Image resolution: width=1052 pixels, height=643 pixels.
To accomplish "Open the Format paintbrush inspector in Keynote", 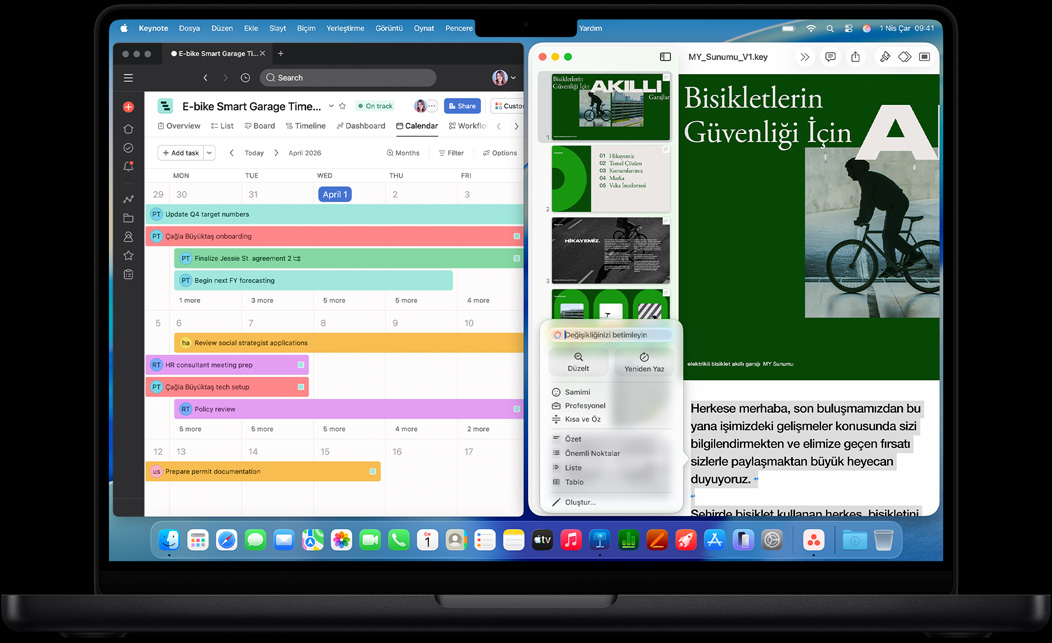I will tap(886, 57).
